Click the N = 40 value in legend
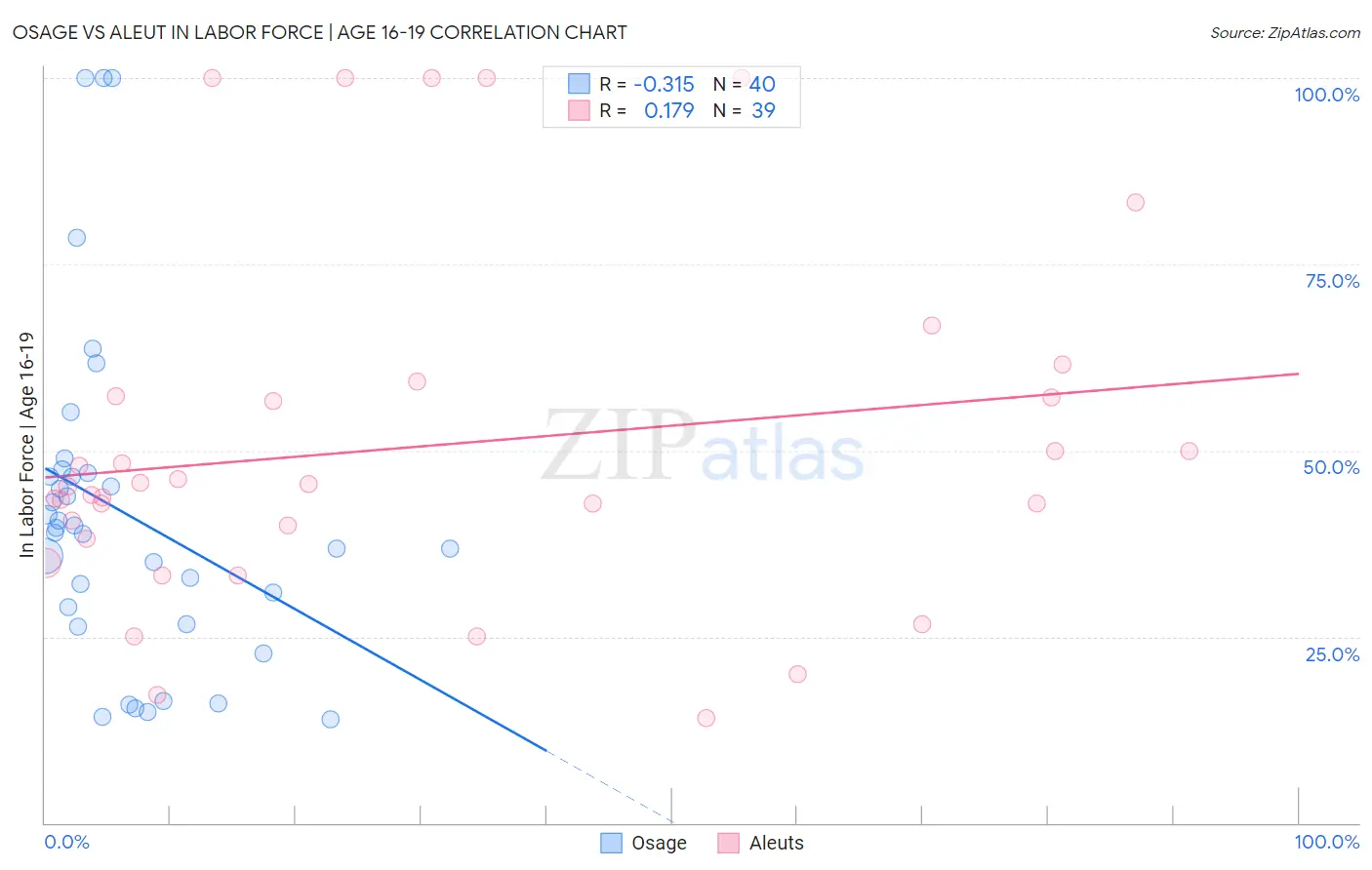Screen dimensions: 1372x870 744,84
